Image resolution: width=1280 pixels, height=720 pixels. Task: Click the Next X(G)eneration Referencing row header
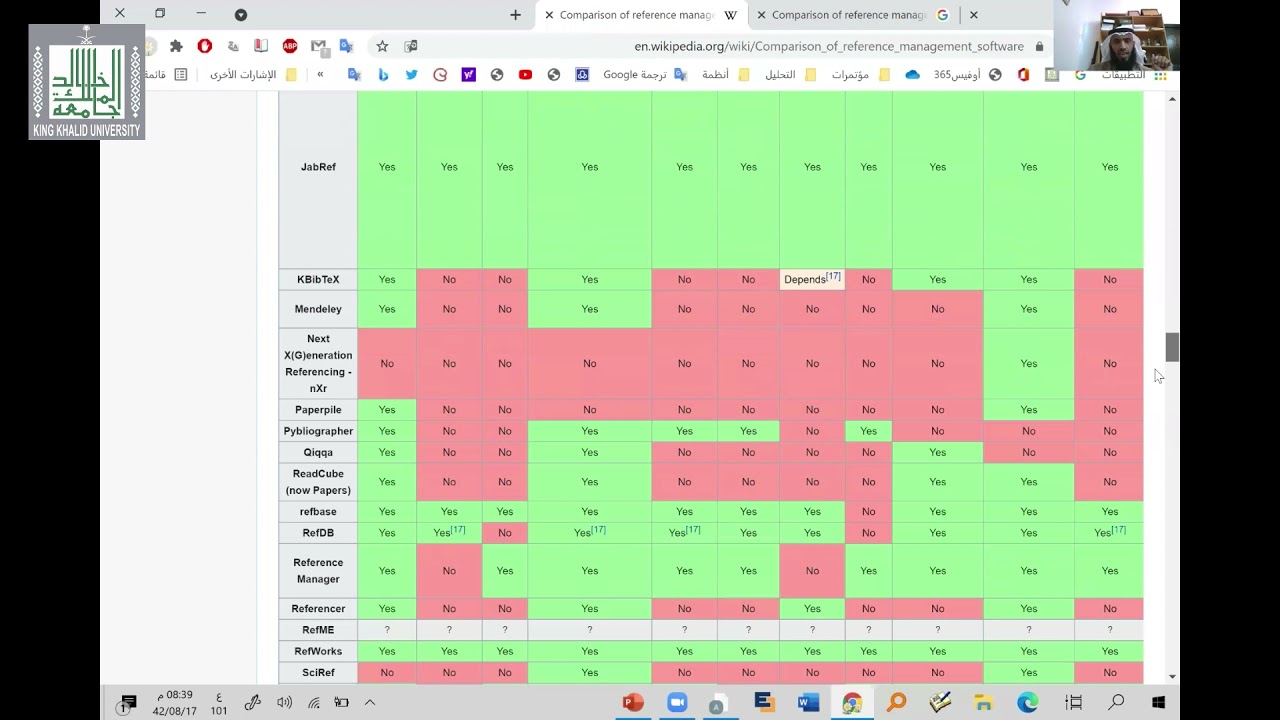coord(318,364)
